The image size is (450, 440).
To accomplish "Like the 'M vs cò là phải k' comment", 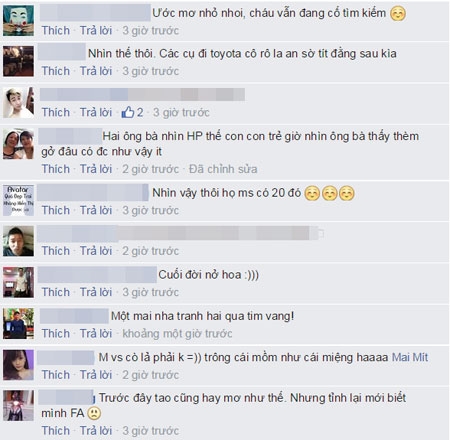I will tap(56, 375).
